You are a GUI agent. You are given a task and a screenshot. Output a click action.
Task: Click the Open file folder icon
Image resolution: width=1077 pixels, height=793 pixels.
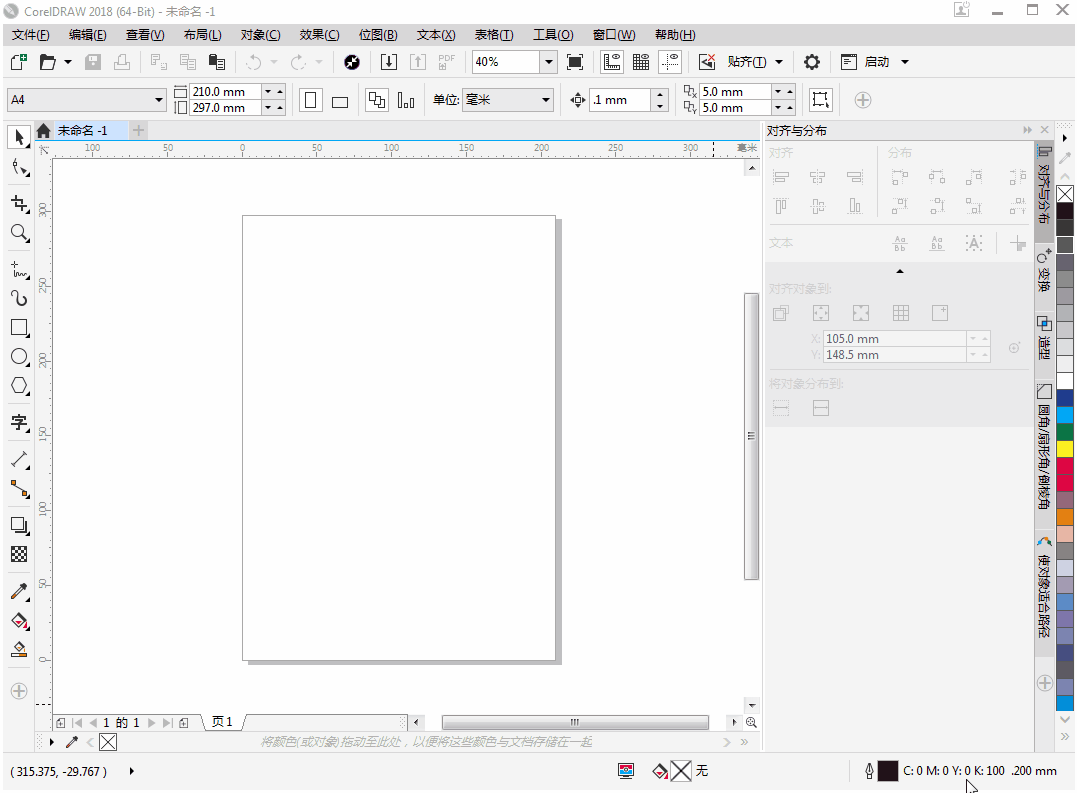coord(47,62)
